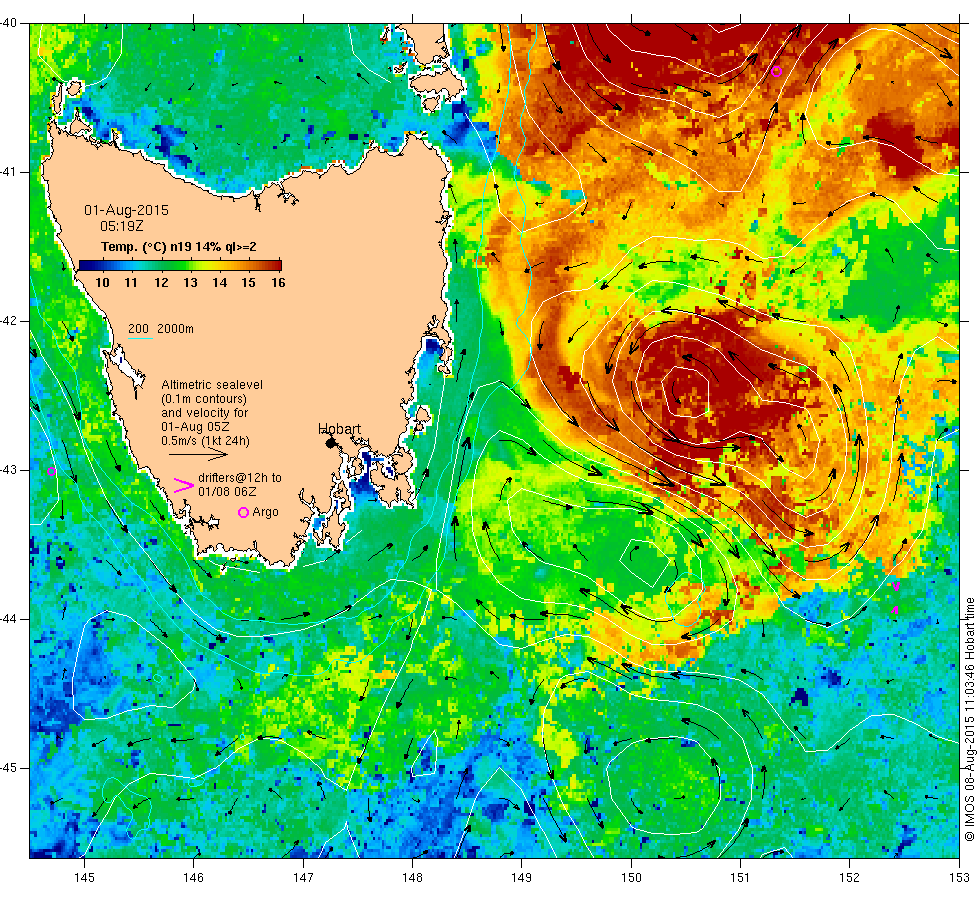Click the 200 depth contour label
This screenshot has height=900, width=980.
[138, 329]
